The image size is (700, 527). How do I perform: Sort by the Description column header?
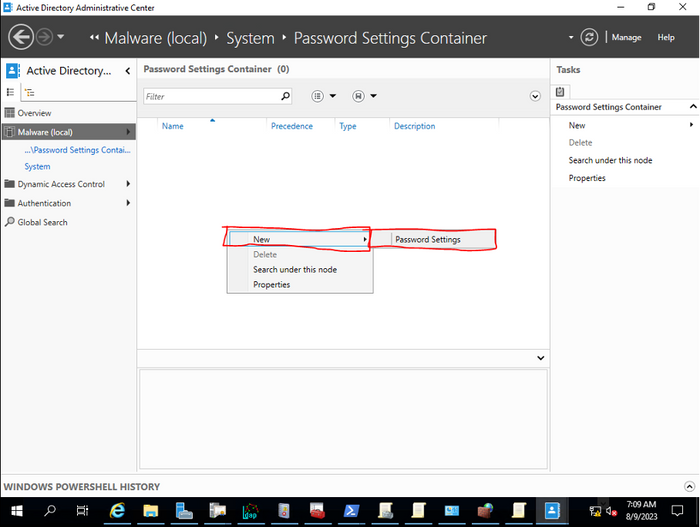pos(414,126)
